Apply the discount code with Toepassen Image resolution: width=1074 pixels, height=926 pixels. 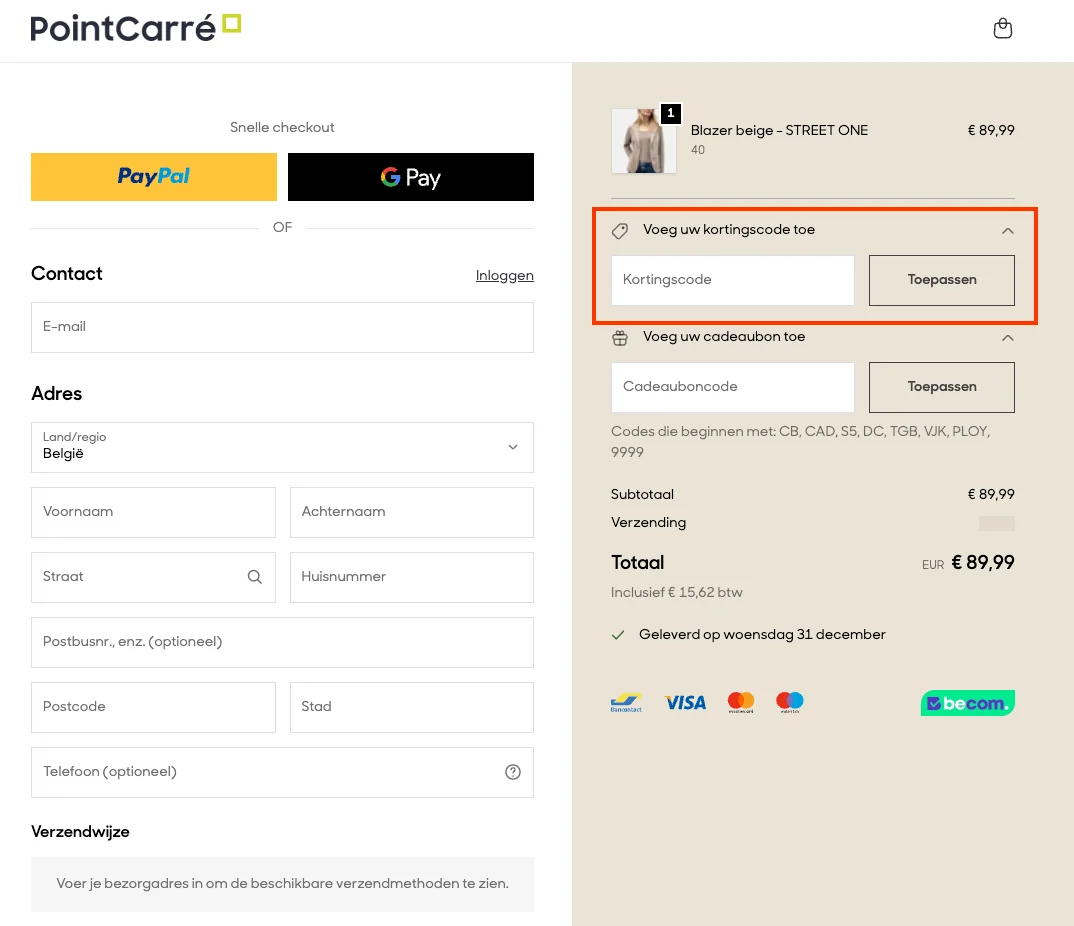pos(941,280)
